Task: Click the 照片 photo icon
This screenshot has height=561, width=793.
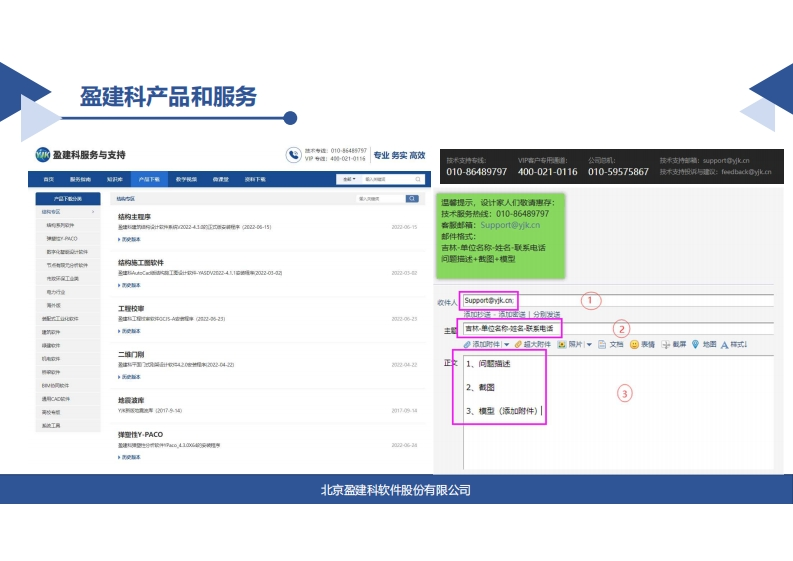Action: 561,344
